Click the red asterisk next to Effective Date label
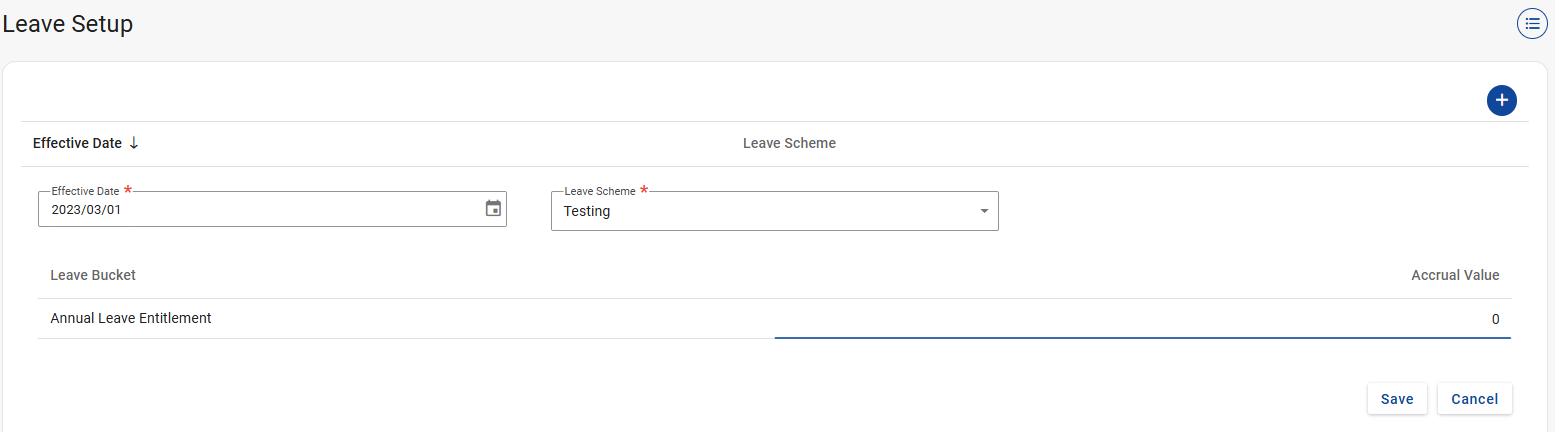The image size is (1555, 432). [128, 190]
